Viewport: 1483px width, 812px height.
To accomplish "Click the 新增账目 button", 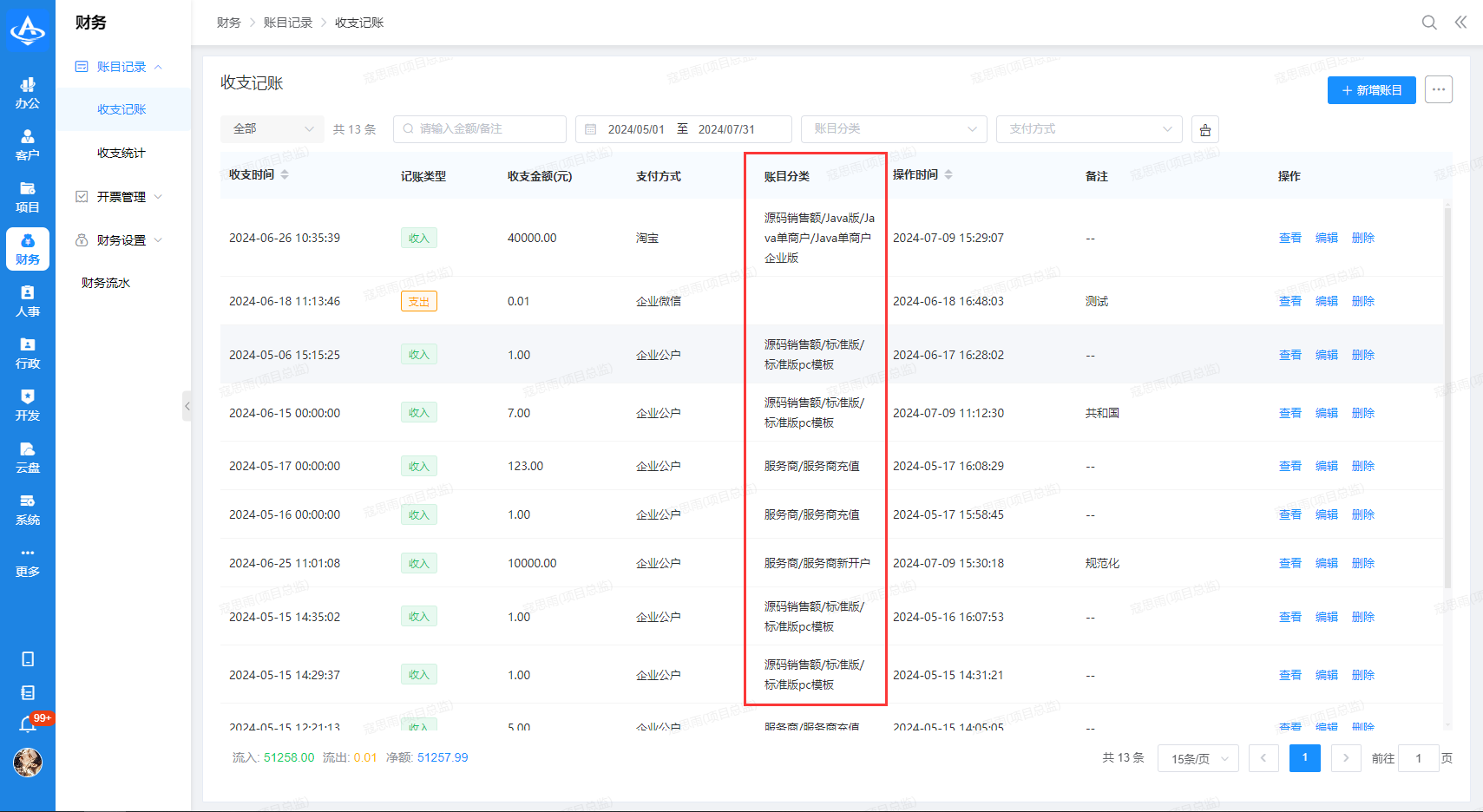I will 1372,90.
